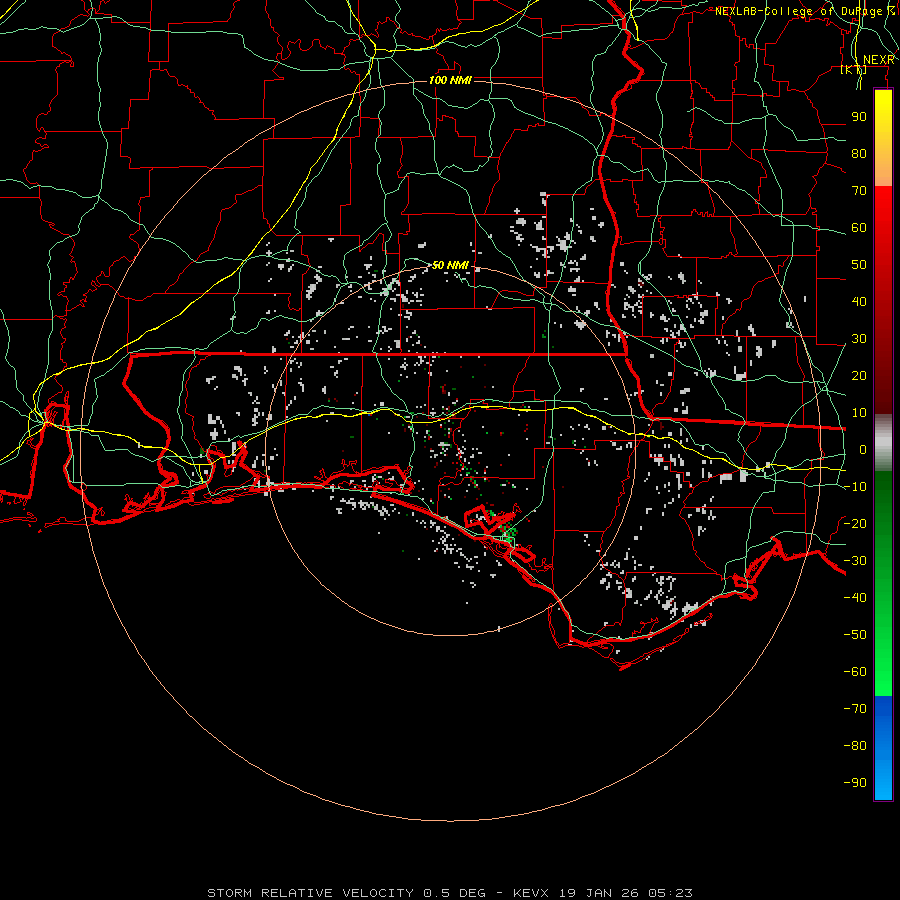Pick the green segment of the color bar
Screen dimensions: 900x900
coord(883,584)
